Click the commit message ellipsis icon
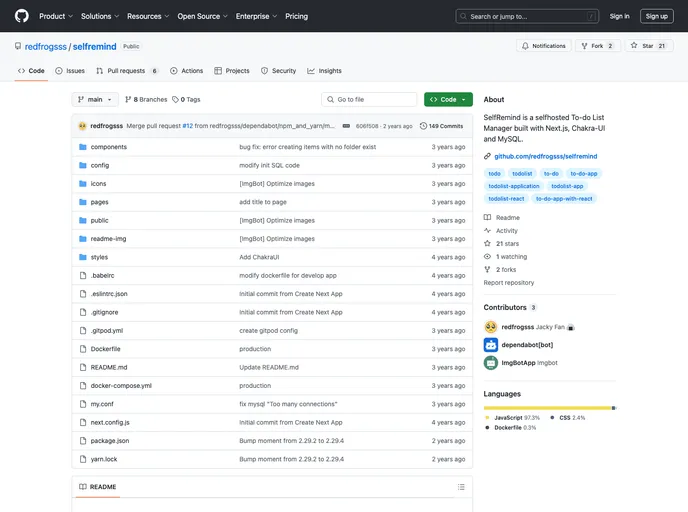The height and width of the screenshot is (512, 688). [x=346, y=126]
